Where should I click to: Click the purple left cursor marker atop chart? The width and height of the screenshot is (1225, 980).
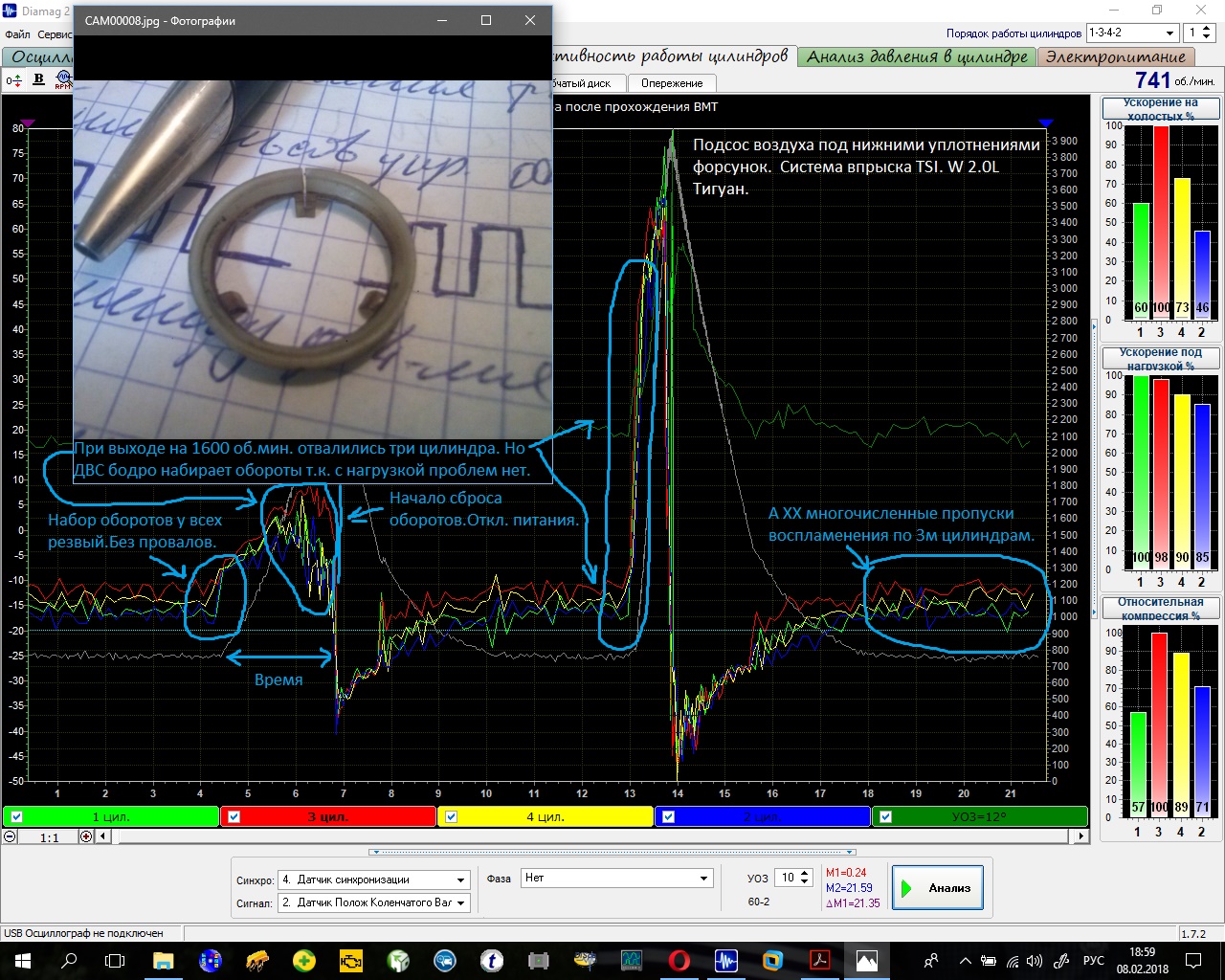point(28,123)
